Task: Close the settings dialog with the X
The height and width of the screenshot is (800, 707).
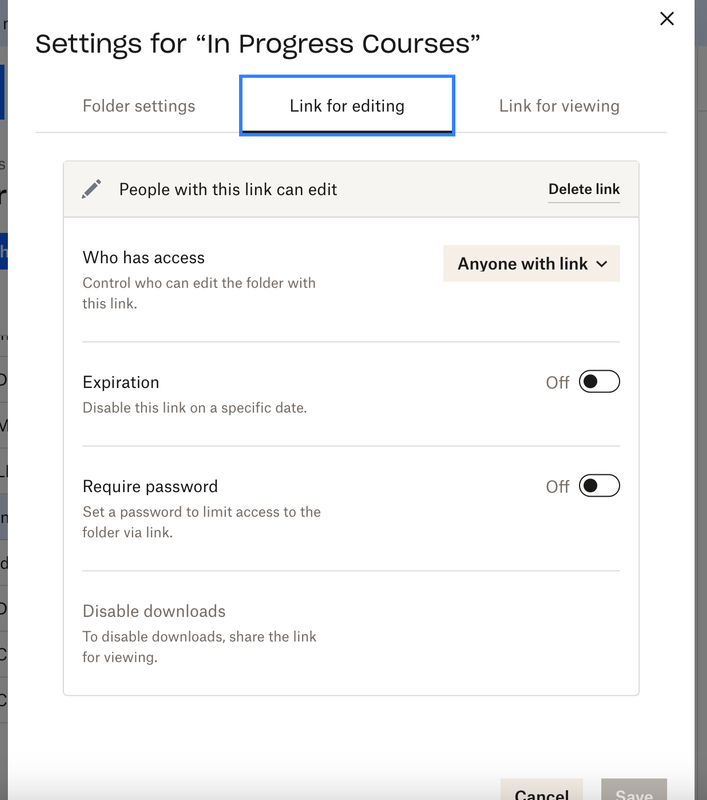Action: click(667, 19)
